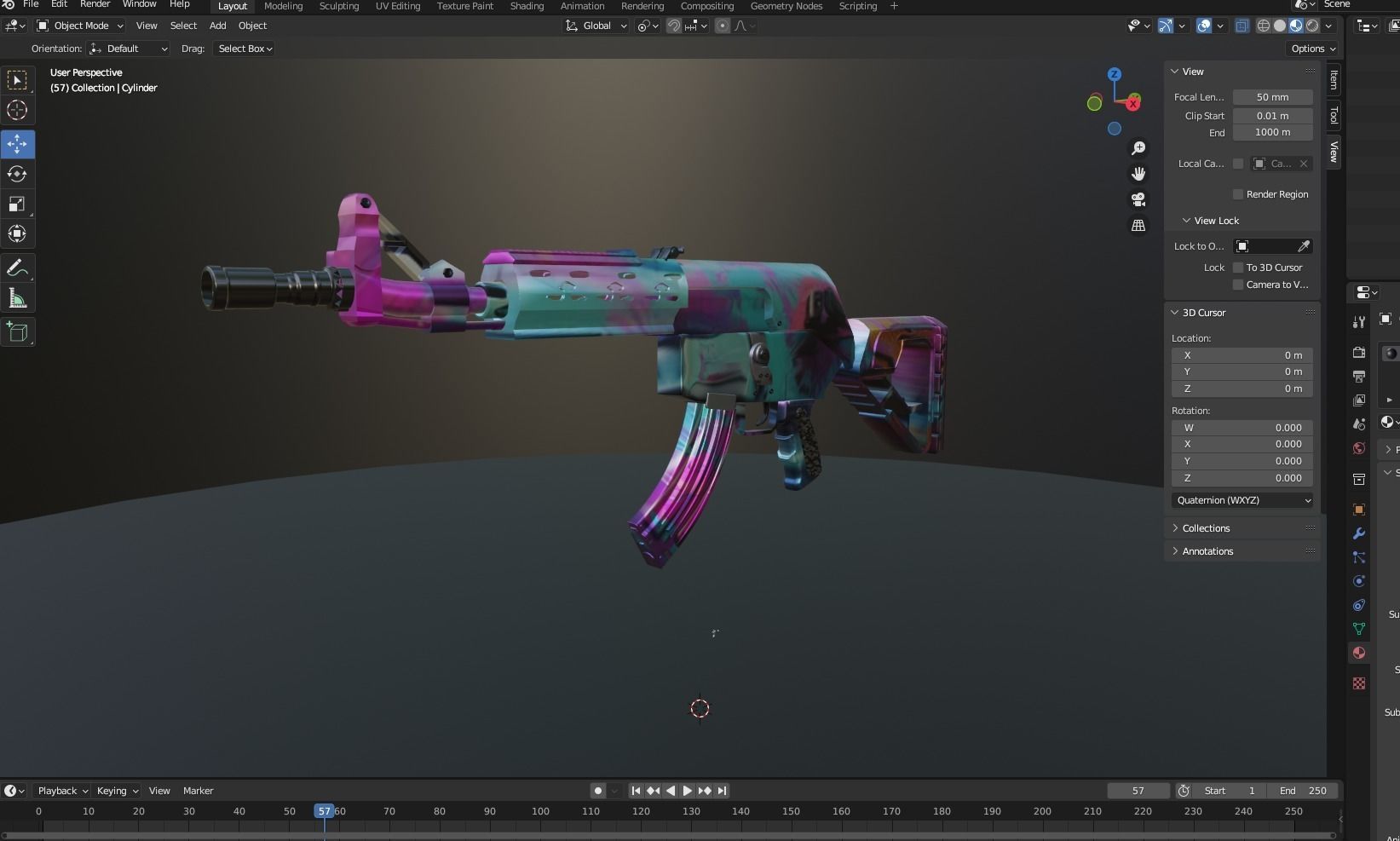Open Orientation Default dropdown
This screenshot has height=841, width=1400.
point(129,49)
